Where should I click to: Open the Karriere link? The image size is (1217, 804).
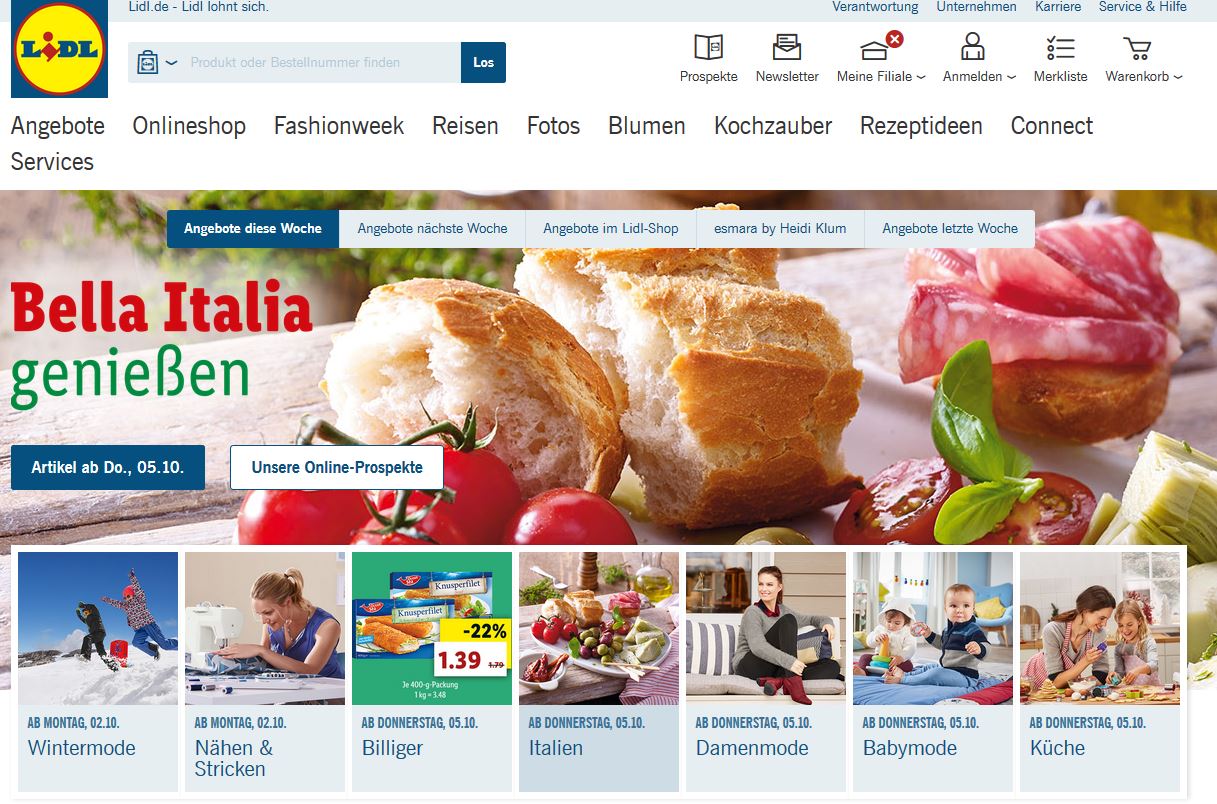pos(1058,7)
